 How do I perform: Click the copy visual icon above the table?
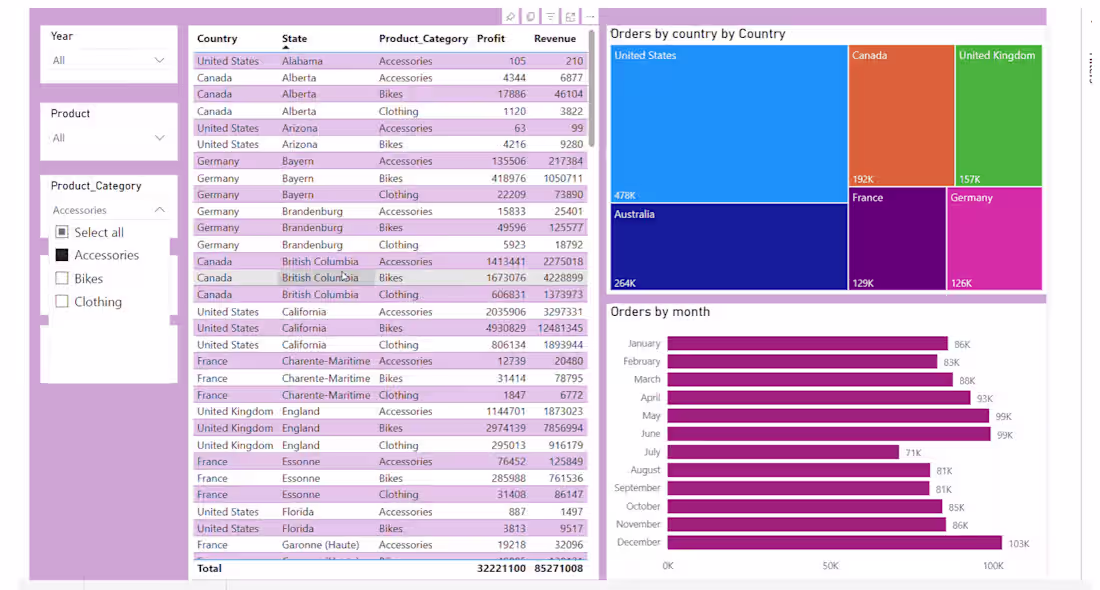(x=530, y=16)
